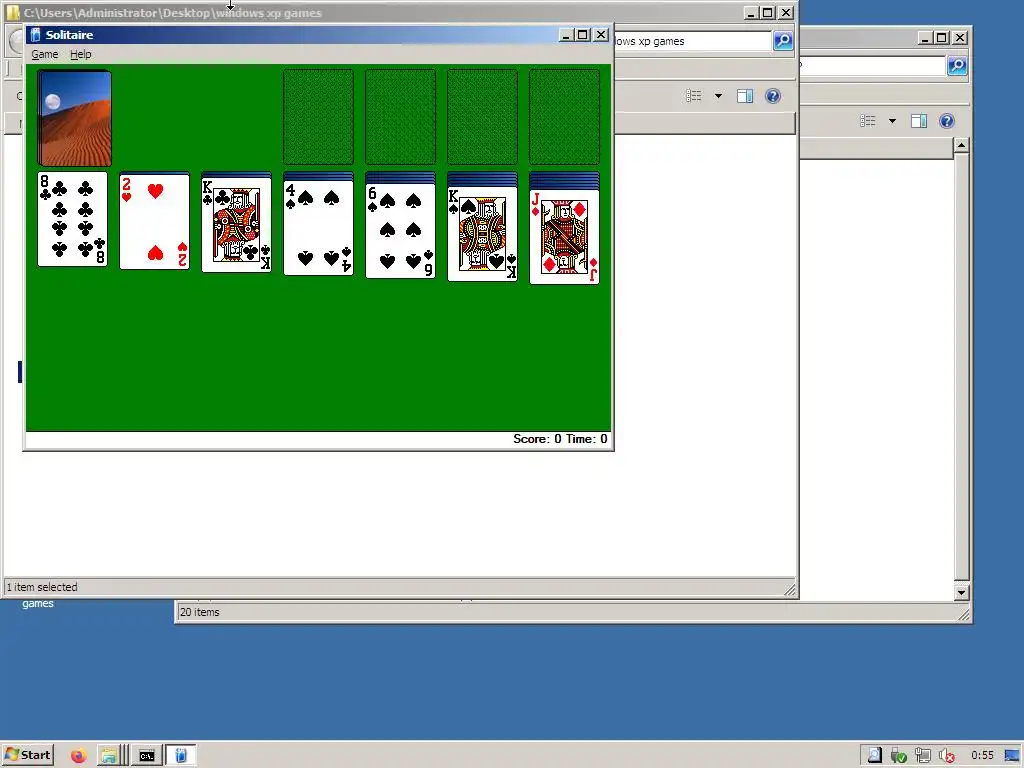Click the Solitaire Score and Time status text

tap(560, 439)
